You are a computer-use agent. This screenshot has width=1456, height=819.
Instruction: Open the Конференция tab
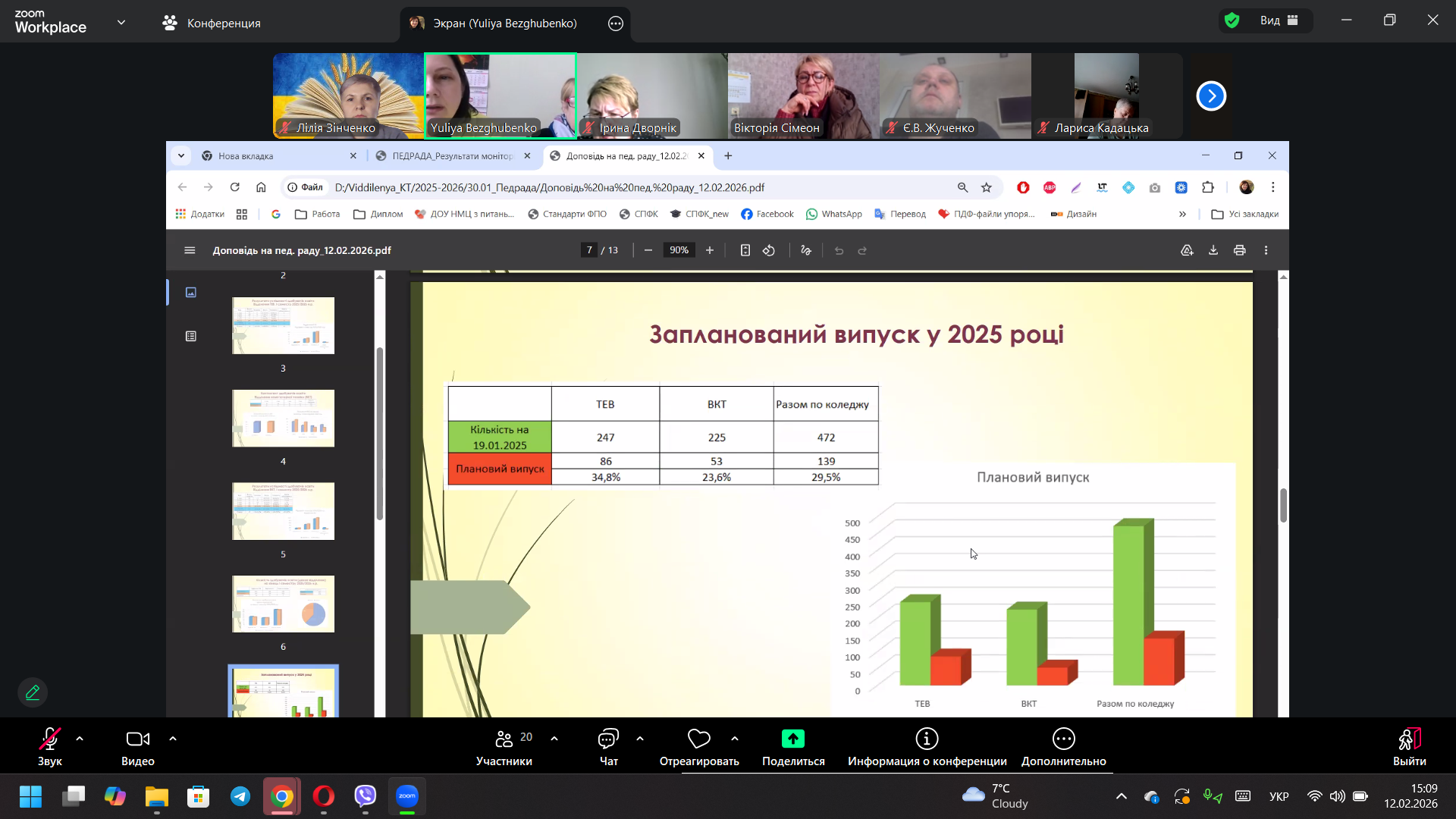point(212,24)
